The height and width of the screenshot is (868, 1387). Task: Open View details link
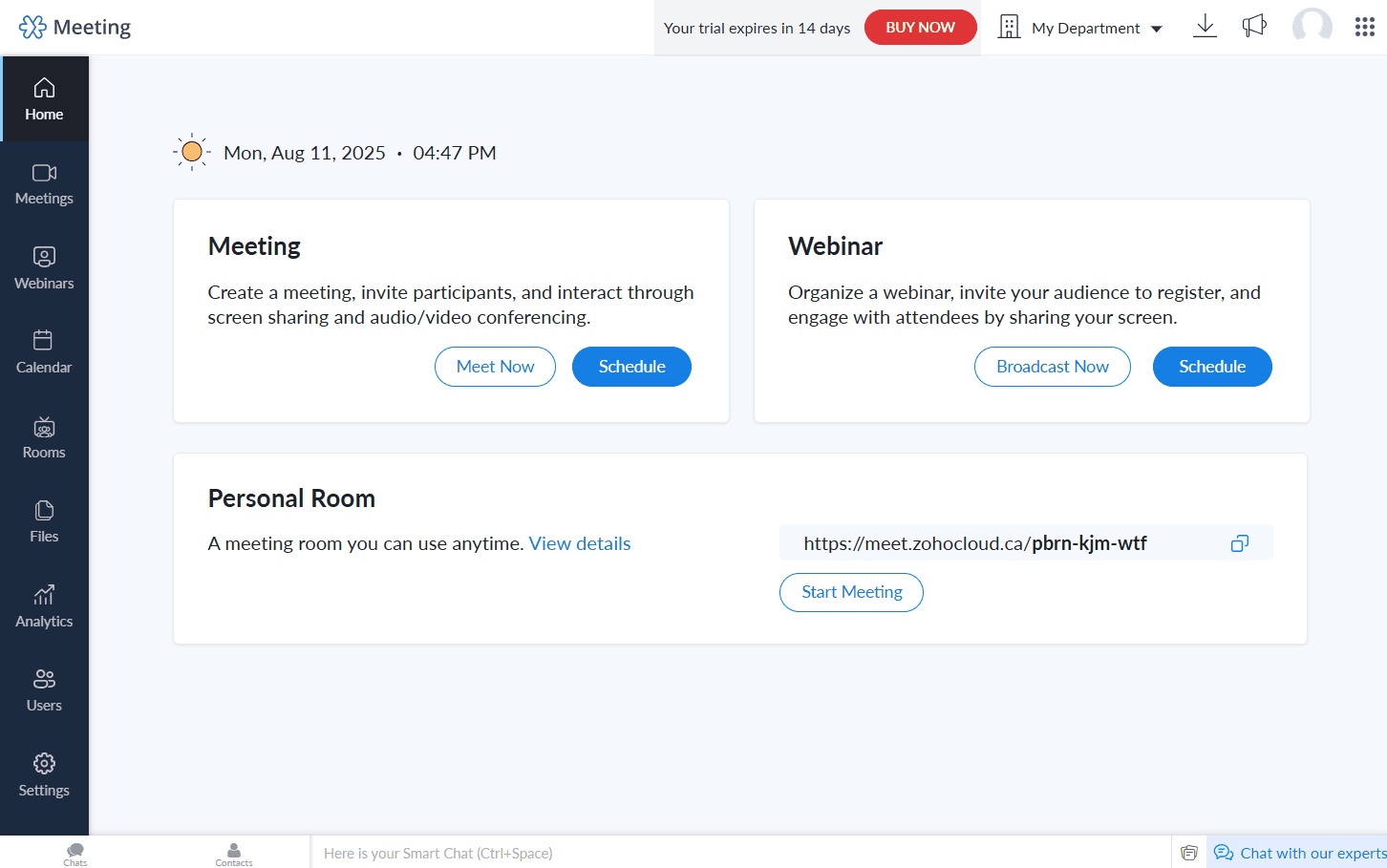[x=580, y=543]
